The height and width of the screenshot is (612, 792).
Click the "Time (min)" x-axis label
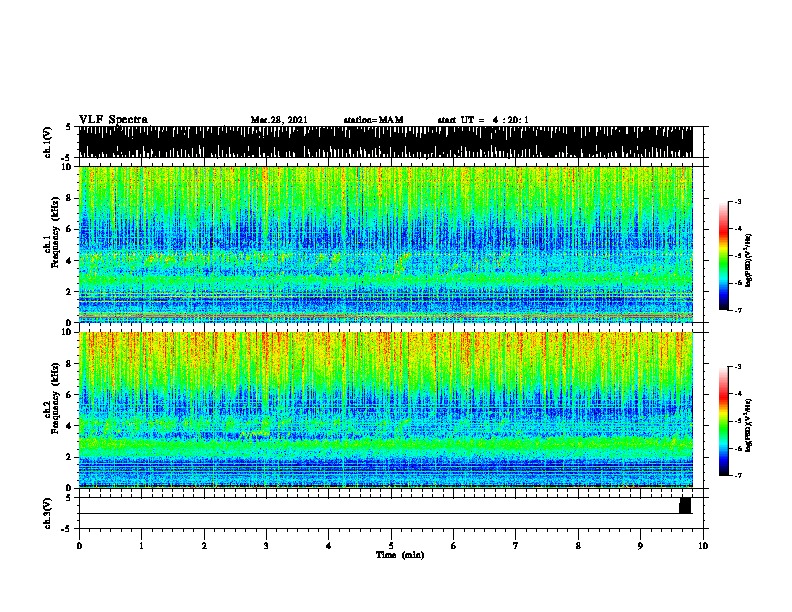[400, 555]
